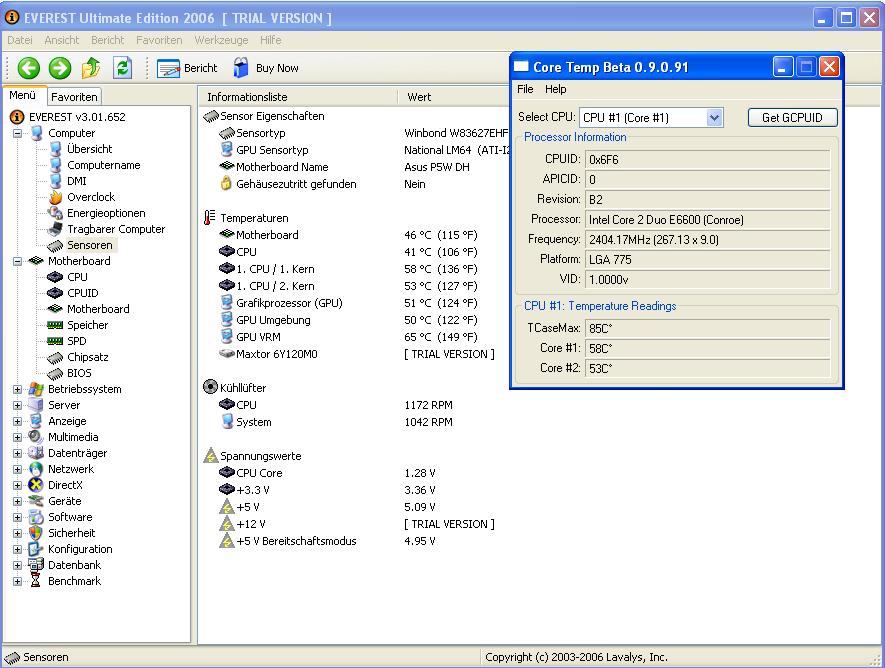The image size is (885, 668).
Task: Click the Tragbarer Computer laptop icon
Action: [55, 229]
